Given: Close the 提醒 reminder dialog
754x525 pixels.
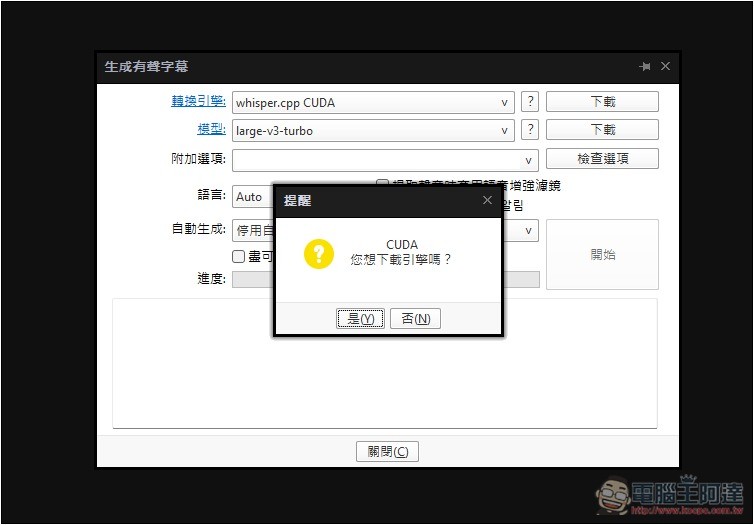Looking at the screenshot, I should [487, 200].
